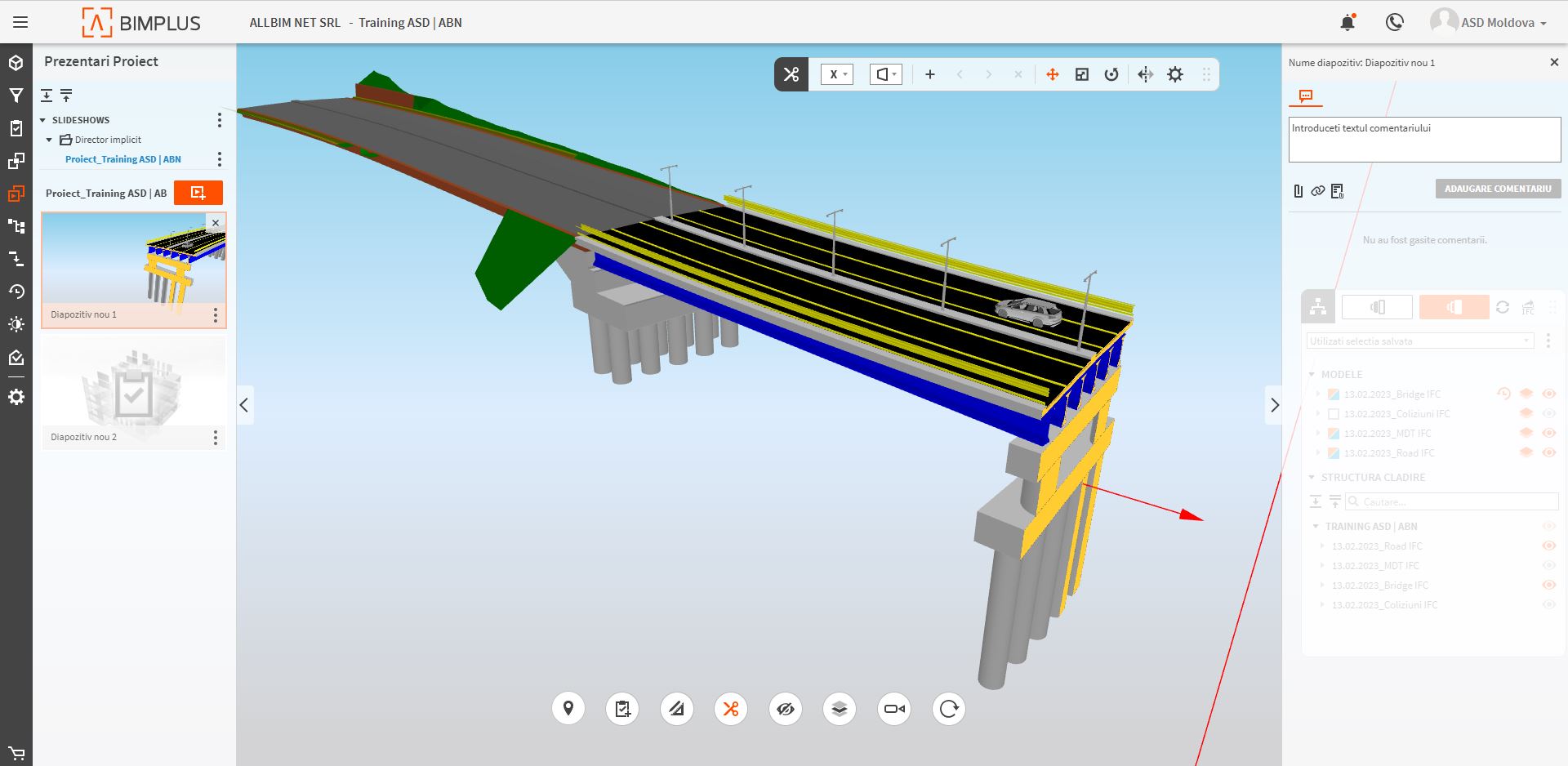Add a new section plane with plus
The width and height of the screenshot is (1568, 766).
click(929, 74)
